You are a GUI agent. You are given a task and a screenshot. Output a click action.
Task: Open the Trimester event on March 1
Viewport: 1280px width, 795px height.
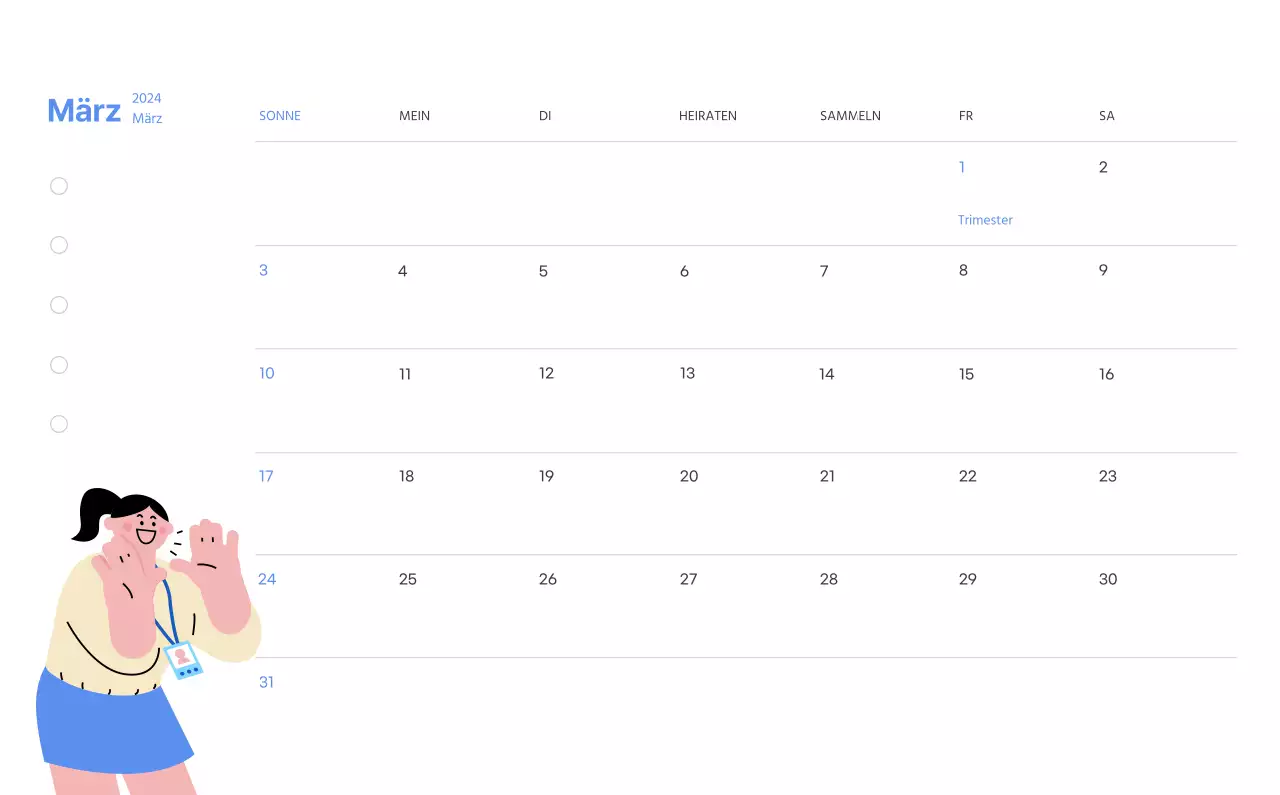[x=985, y=219]
